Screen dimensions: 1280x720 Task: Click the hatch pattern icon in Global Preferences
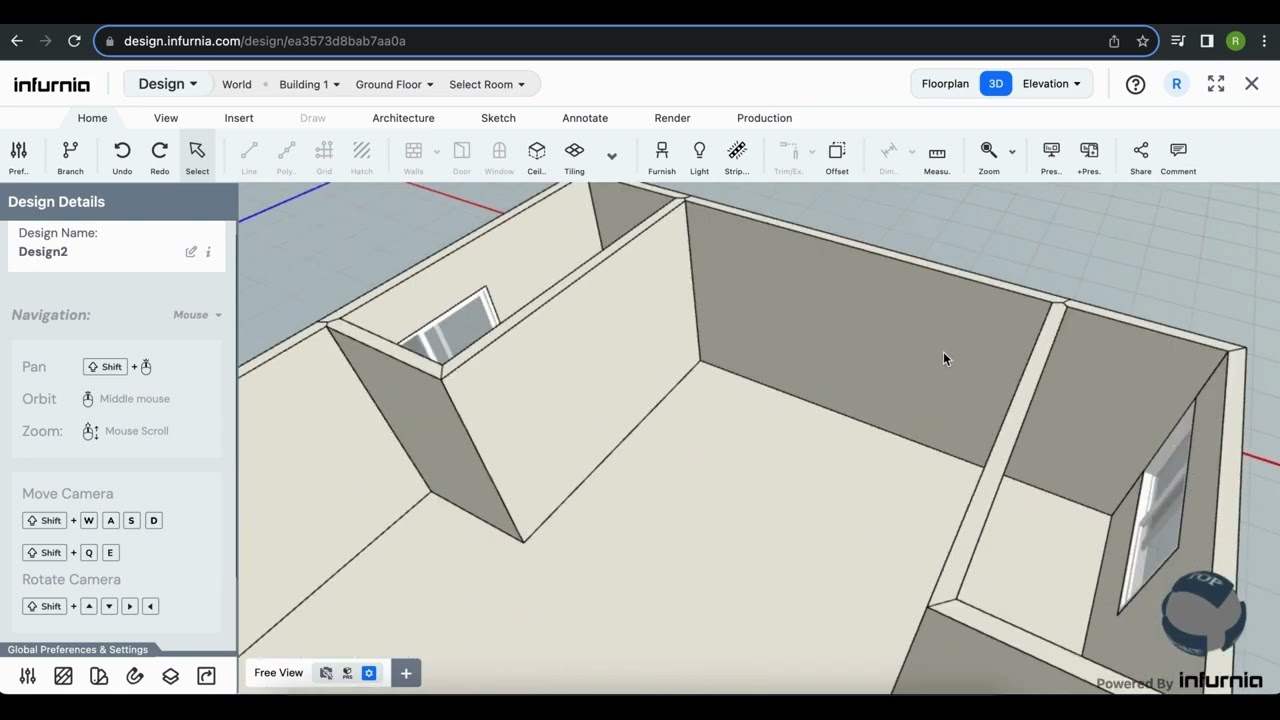point(63,676)
